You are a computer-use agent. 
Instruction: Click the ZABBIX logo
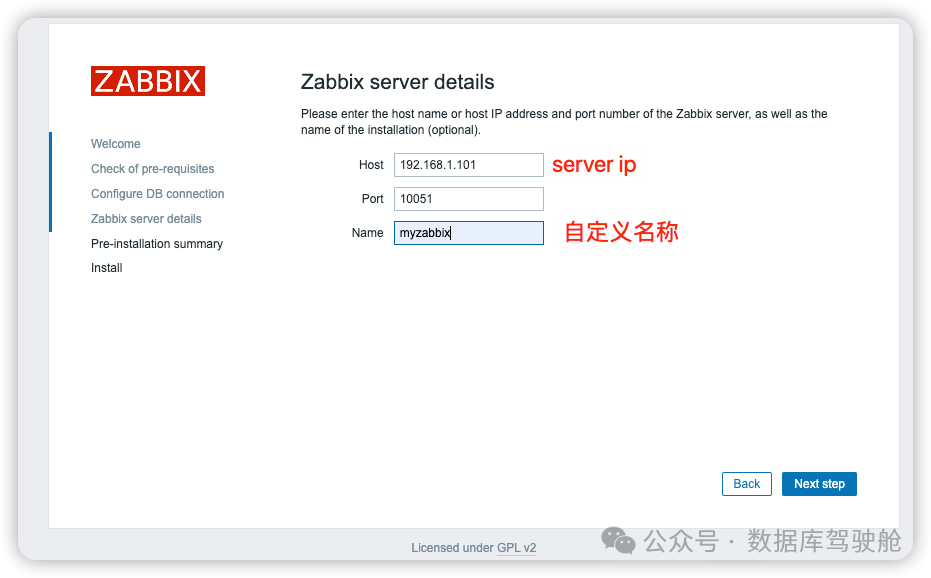[x=148, y=81]
